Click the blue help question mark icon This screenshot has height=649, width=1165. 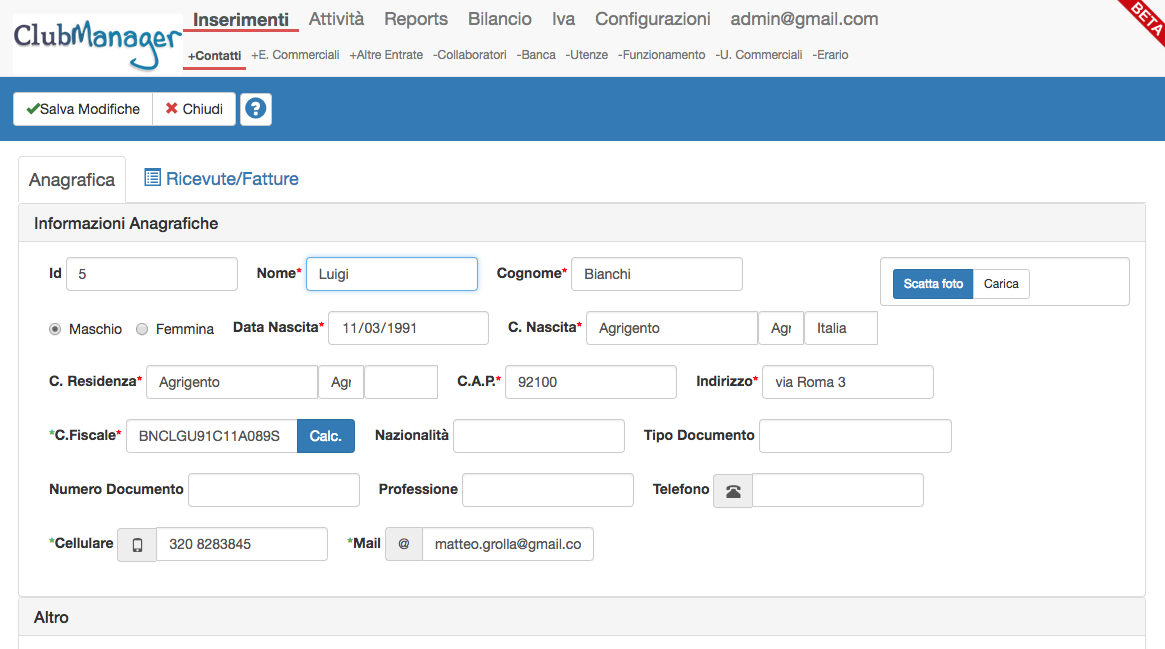coord(256,109)
